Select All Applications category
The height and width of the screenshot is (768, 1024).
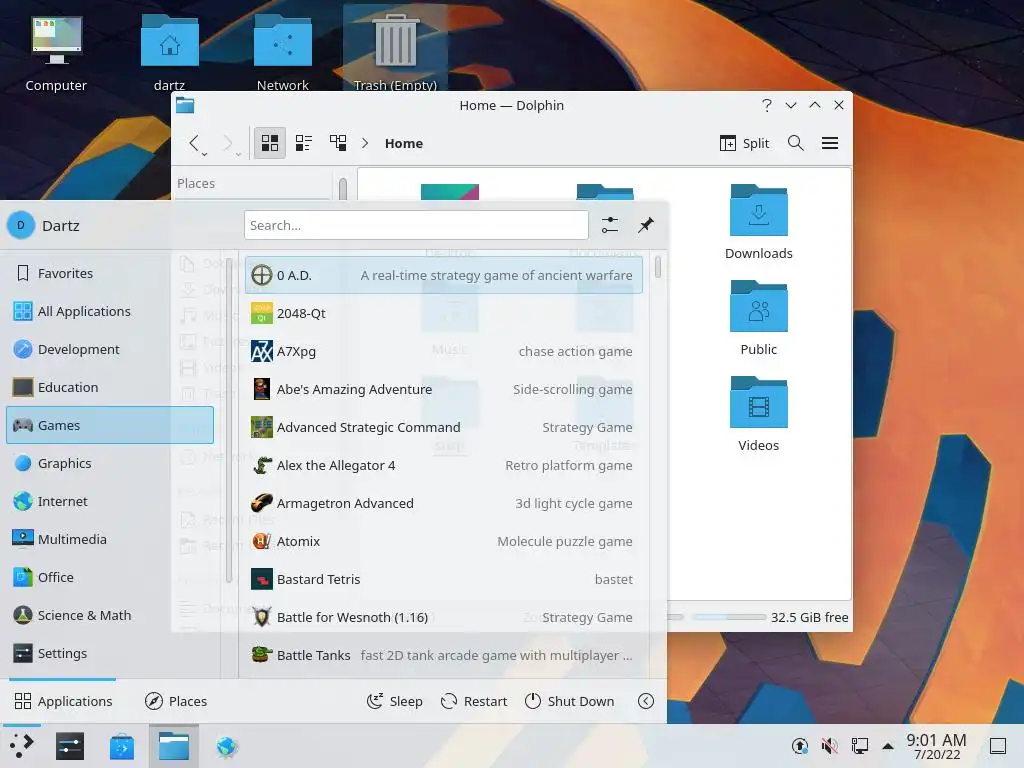[x=110, y=311]
